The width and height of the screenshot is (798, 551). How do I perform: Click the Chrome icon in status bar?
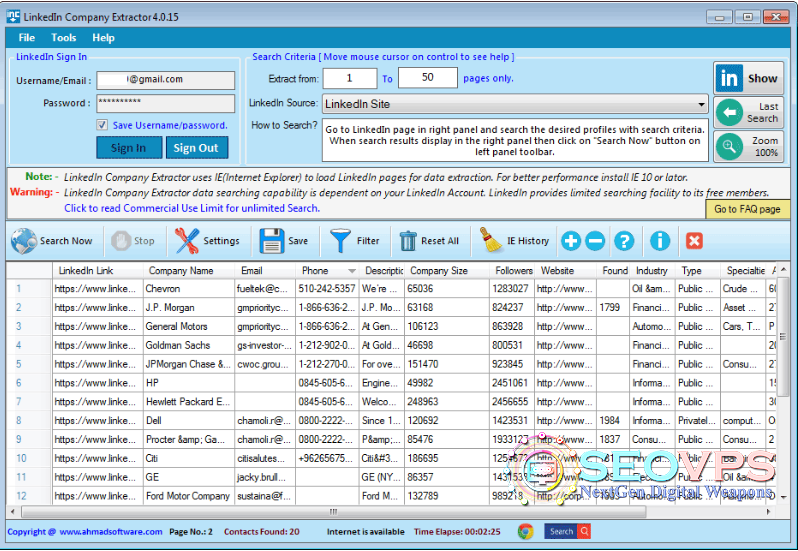(x=526, y=532)
